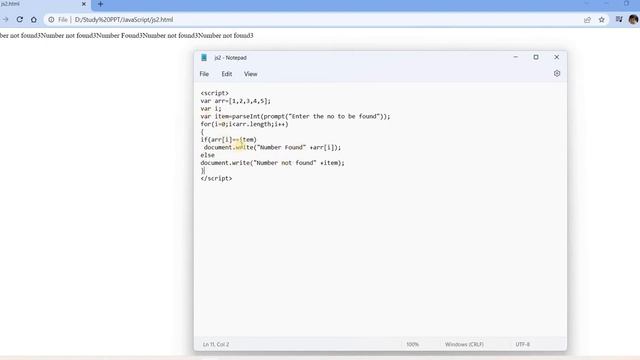This screenshot has width=640, height=360.
Task: Click the for loop line in Notepad
Action: click(x=244, y=124)
